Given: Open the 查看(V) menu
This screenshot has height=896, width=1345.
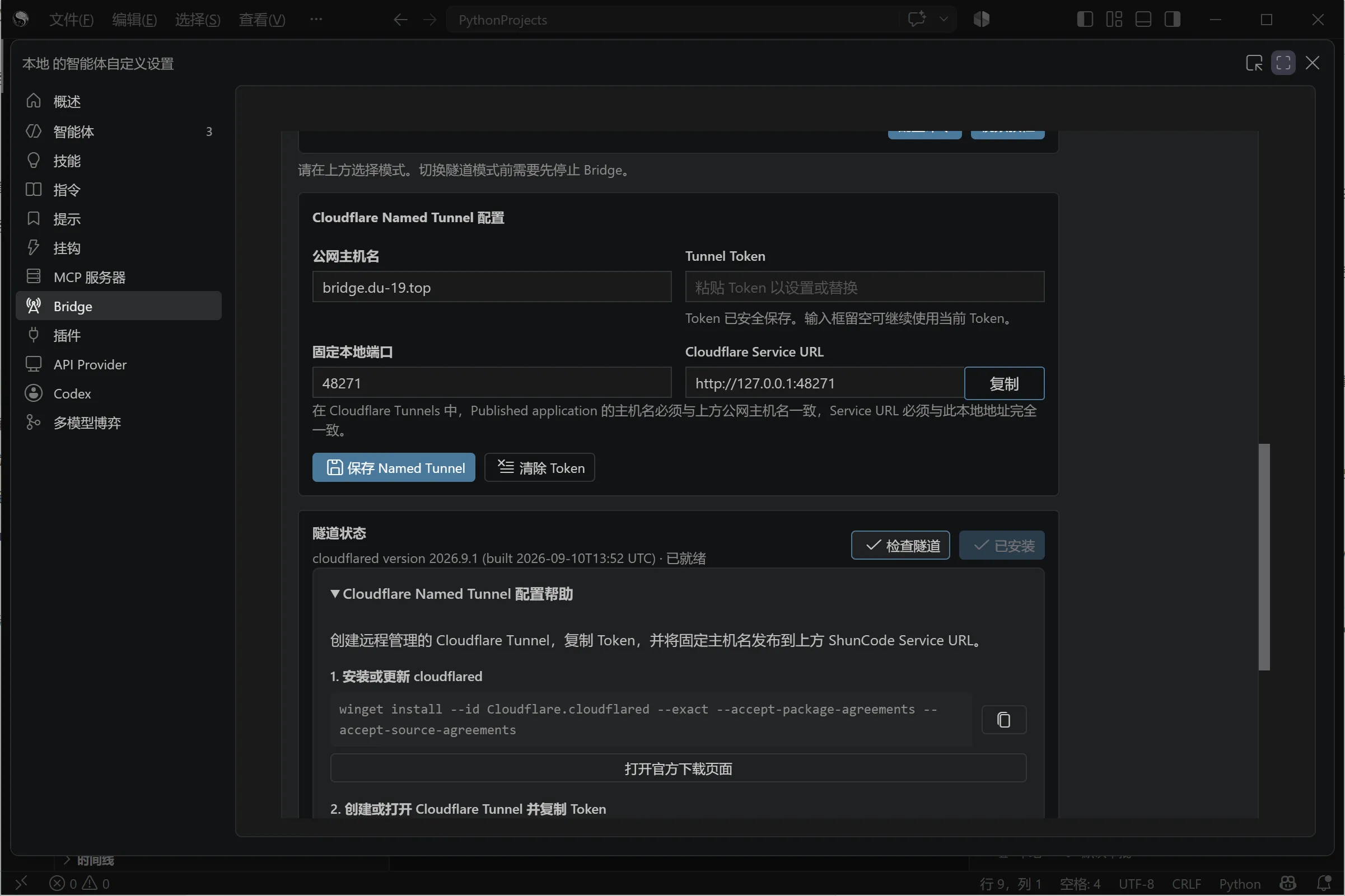Looking at the screenshot, I should pos(262,20).
